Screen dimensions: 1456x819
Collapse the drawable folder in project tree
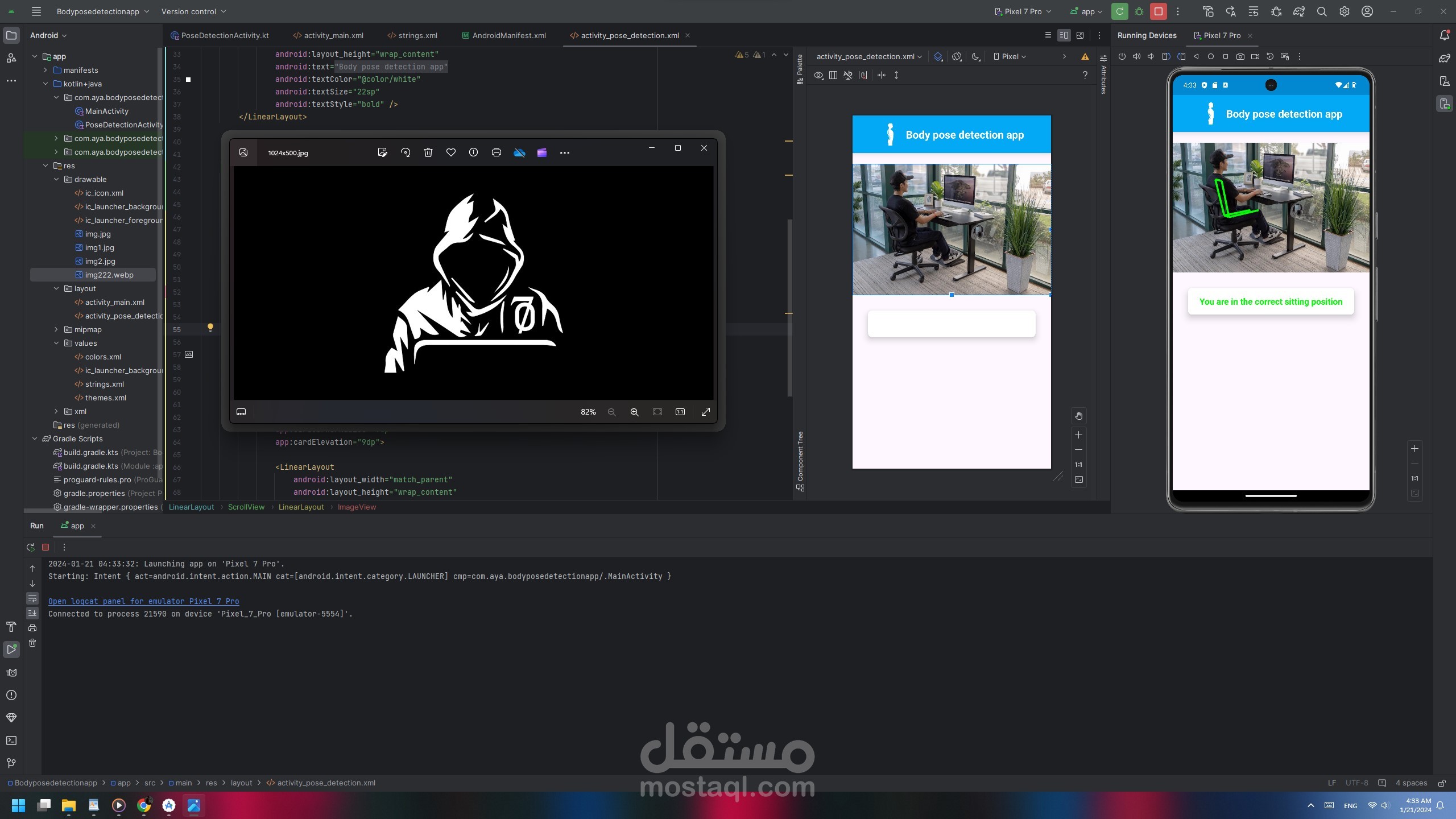(56, 179)
